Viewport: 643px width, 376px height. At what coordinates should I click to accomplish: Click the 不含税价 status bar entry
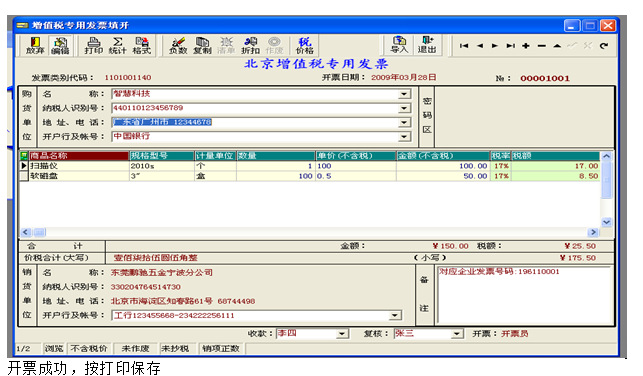(x=89, y=349)
